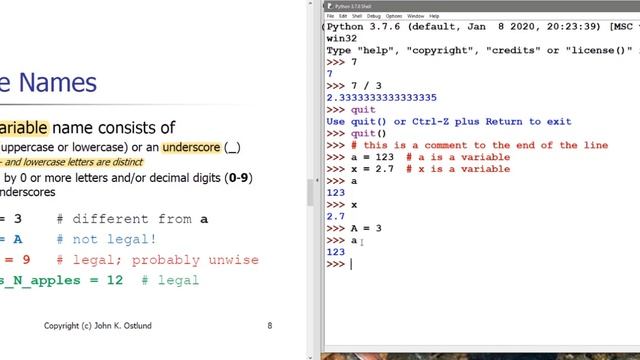This screenshot has height=360, width=640.
Task: Open the Options menu
Action: click(x=394, y=16)
